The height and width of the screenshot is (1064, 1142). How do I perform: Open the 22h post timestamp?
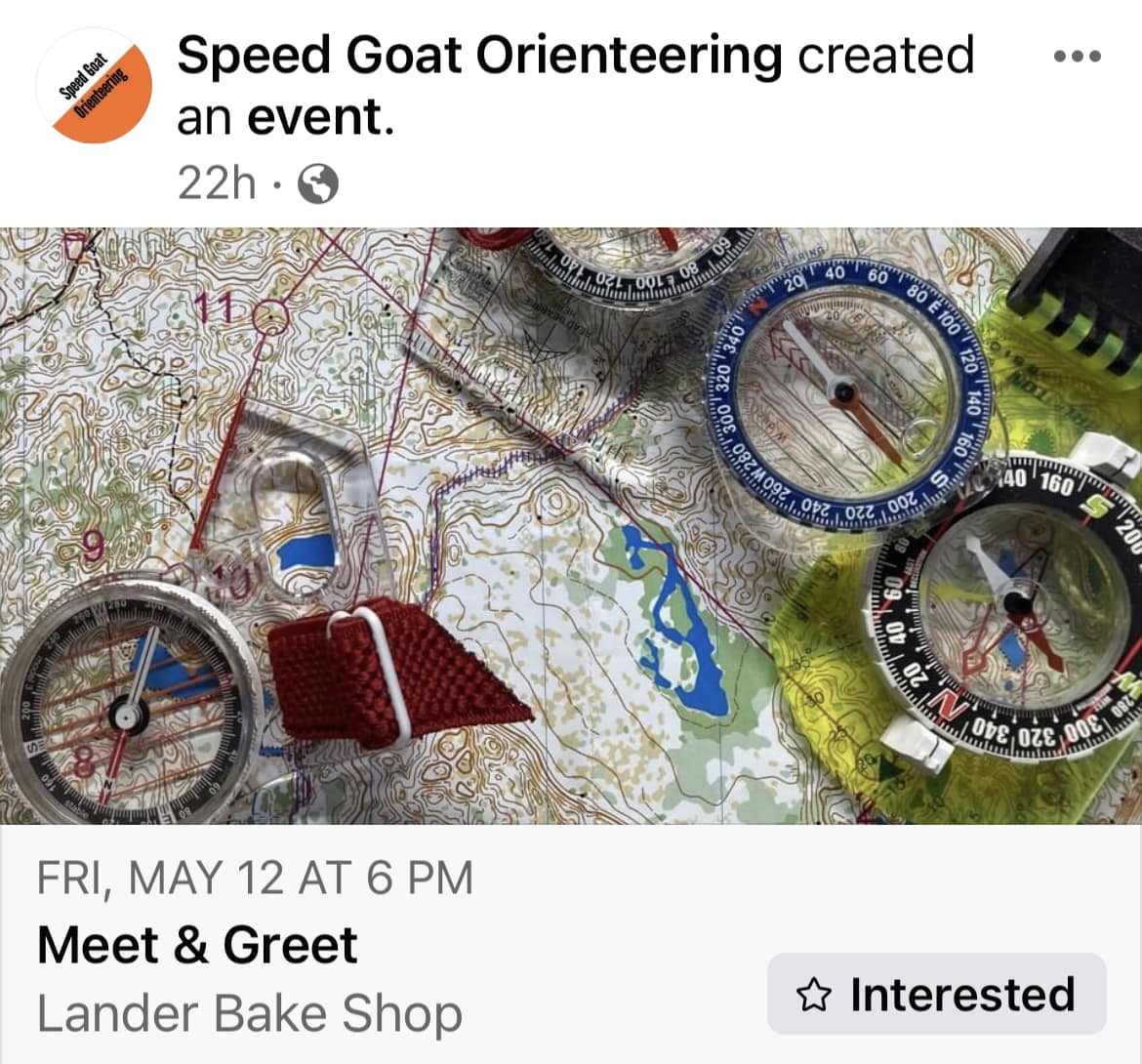(217, 184)
